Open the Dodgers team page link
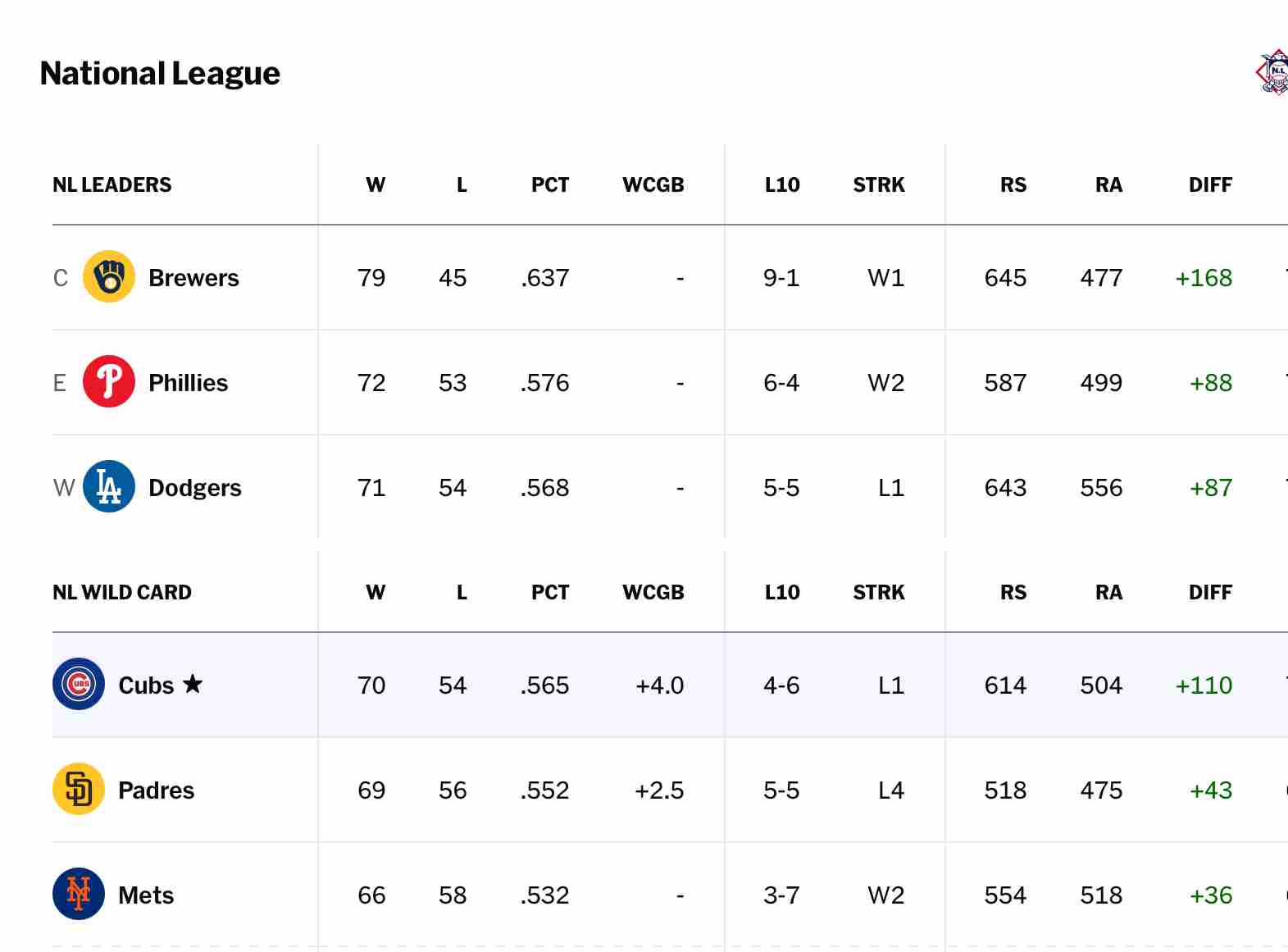1288x952 pixels. pyautogui.click(x=195, y=488)
